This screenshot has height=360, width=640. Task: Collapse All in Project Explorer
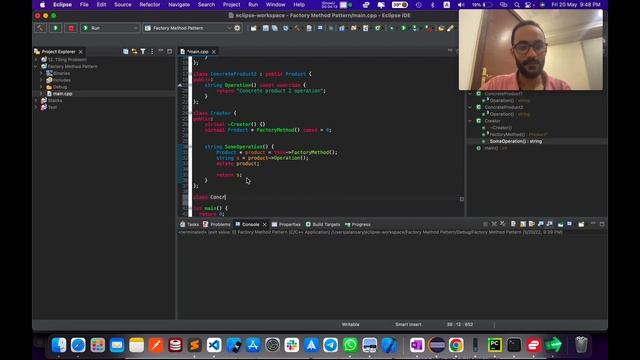click(126, 51)
